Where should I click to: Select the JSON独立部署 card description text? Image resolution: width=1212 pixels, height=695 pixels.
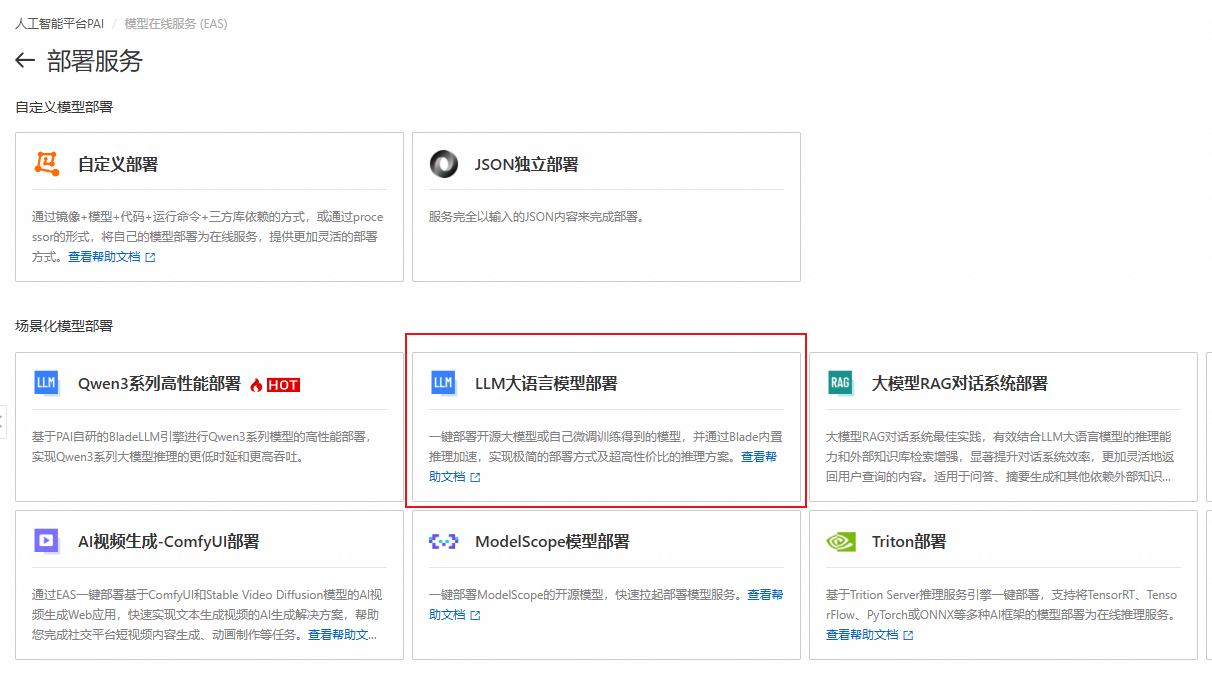pos(535,217)
